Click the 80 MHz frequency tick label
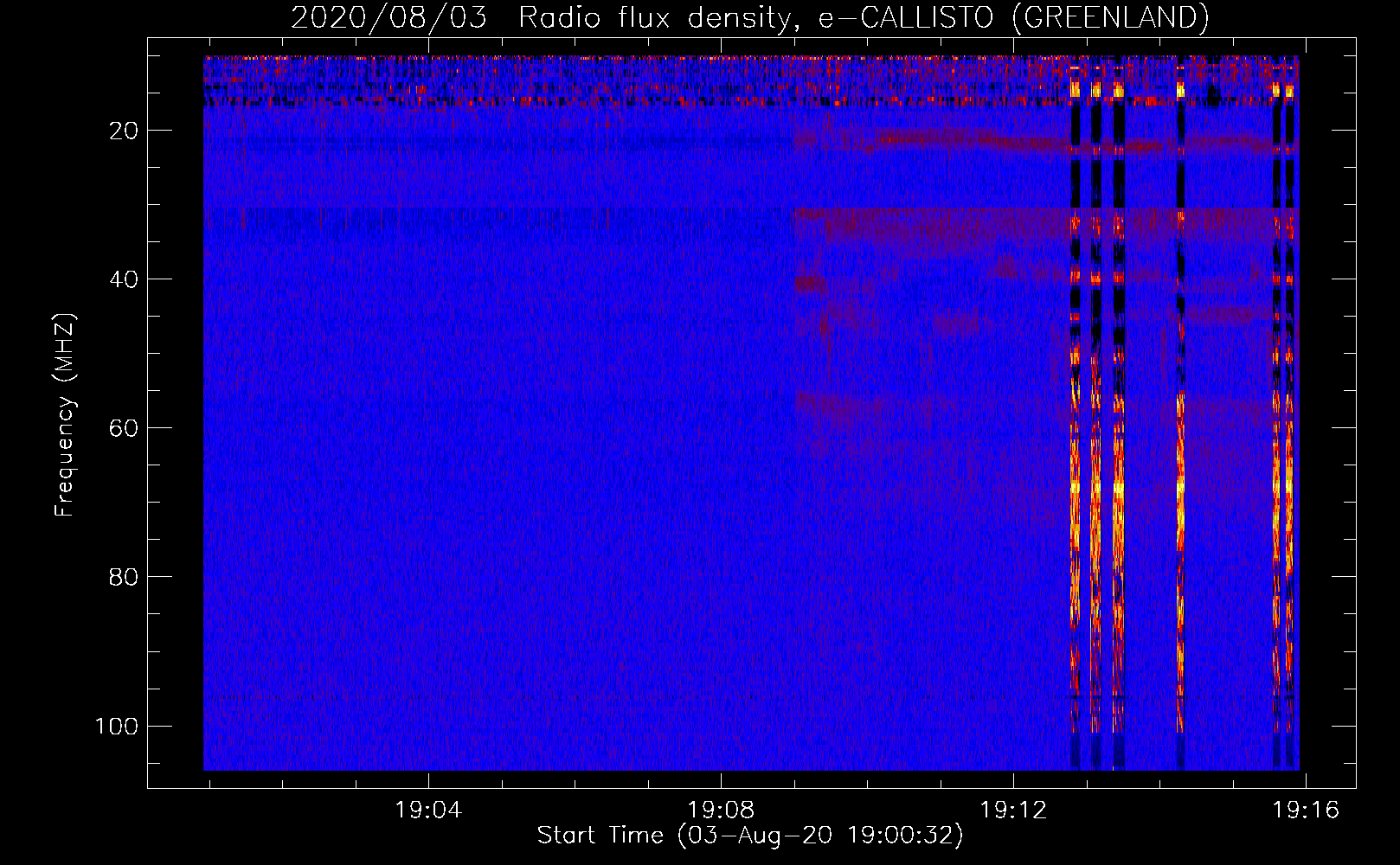The width and height of the screenshot is (1400, 865). tap(124, 577)
